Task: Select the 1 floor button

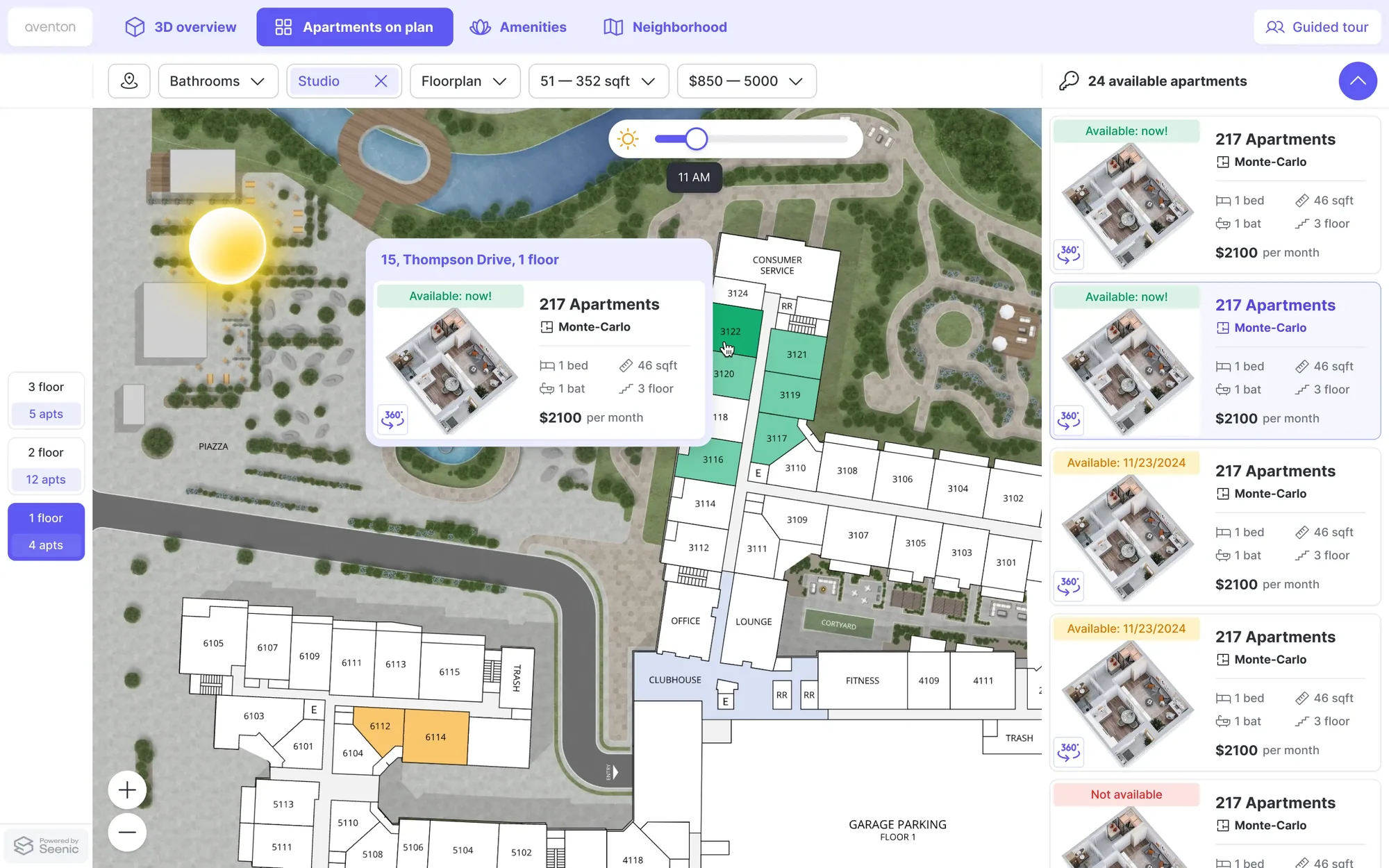Action: (46, 532)
